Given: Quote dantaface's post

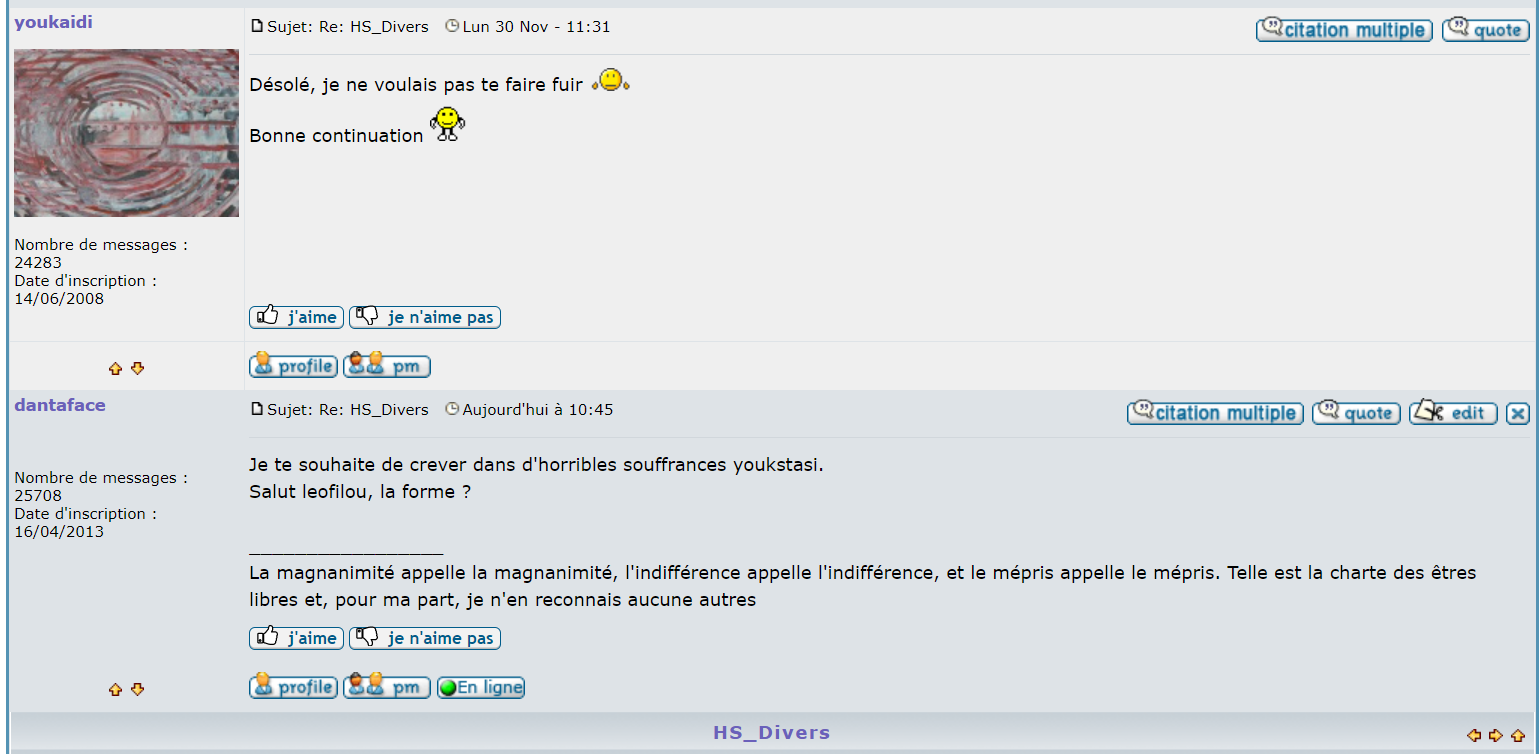Looking at the screenshot, I should 1355,413.
